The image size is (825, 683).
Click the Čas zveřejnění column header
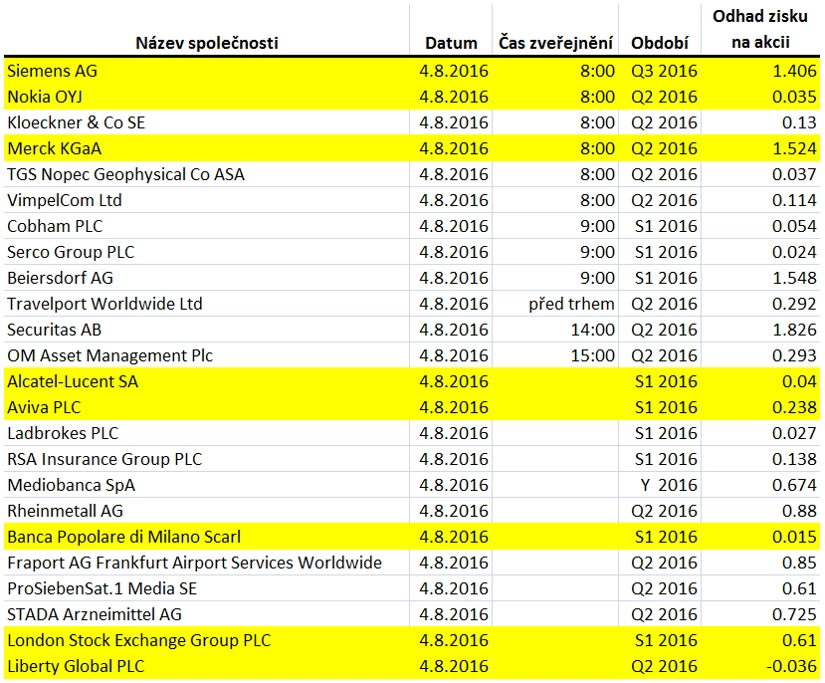[x=556, y=43]
